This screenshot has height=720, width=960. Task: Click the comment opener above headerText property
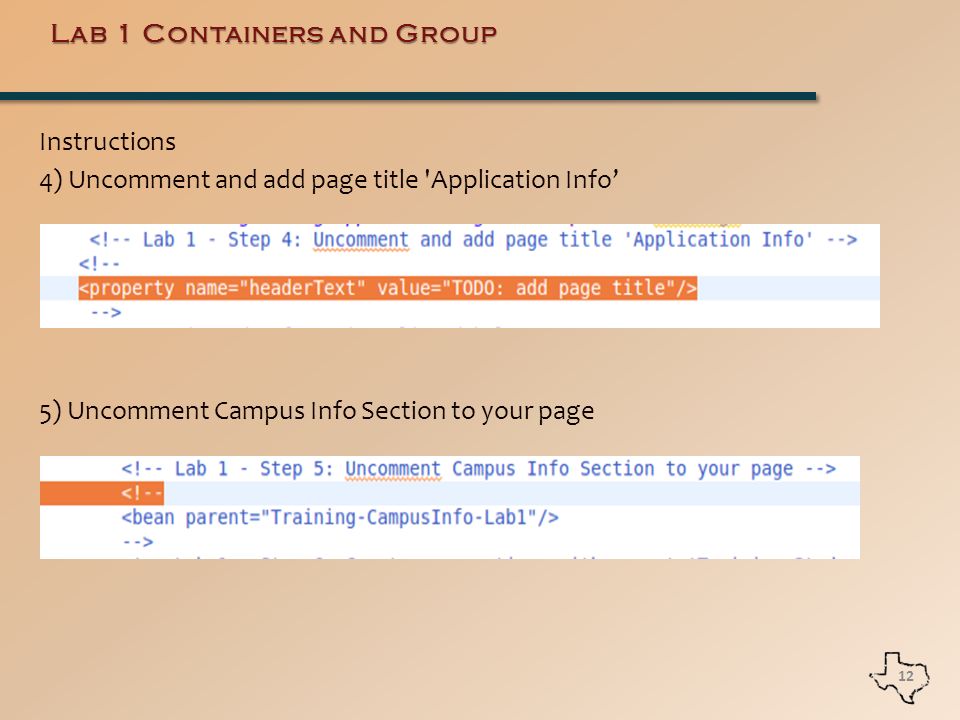[x=99, y=264]
